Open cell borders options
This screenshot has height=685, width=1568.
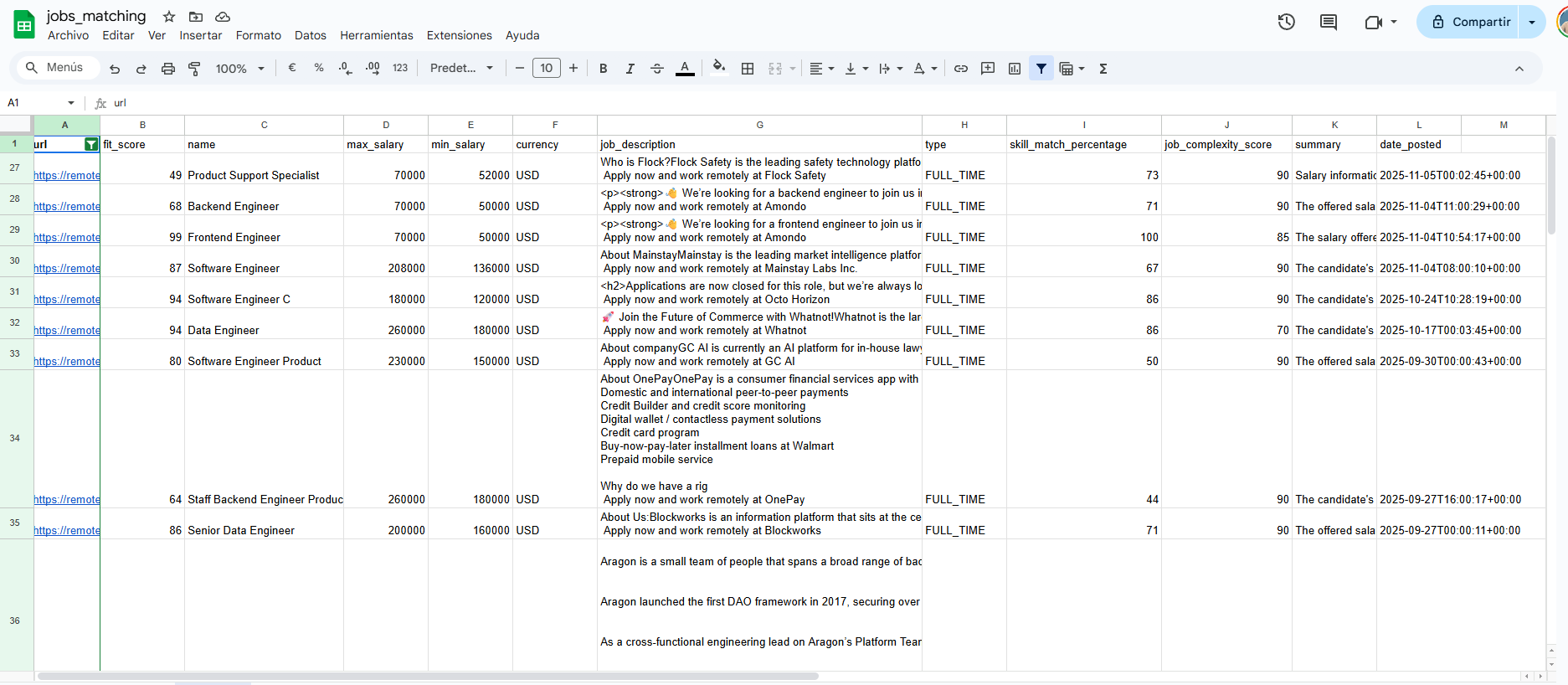[748, 69]
